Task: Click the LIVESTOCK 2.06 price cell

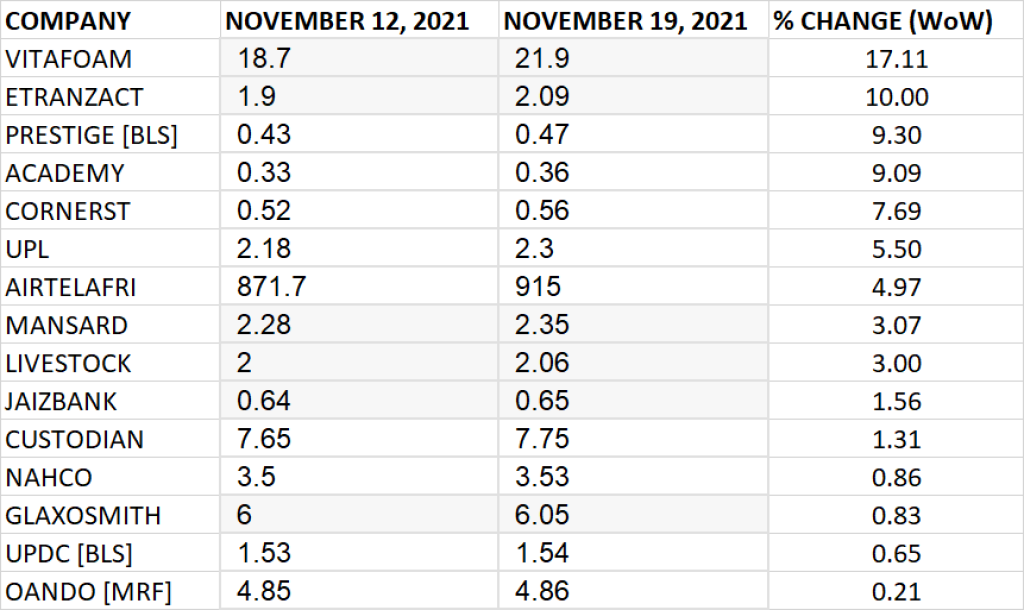Action: (633, 362)
